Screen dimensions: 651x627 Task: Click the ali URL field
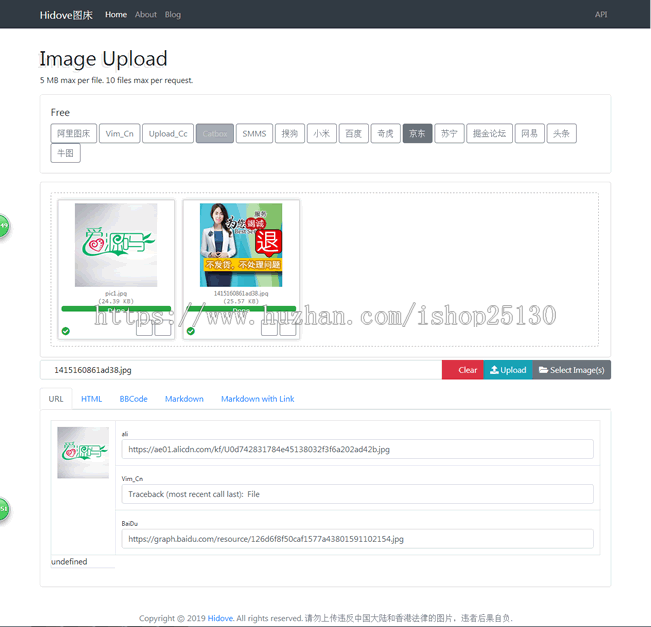click(357, 449)
